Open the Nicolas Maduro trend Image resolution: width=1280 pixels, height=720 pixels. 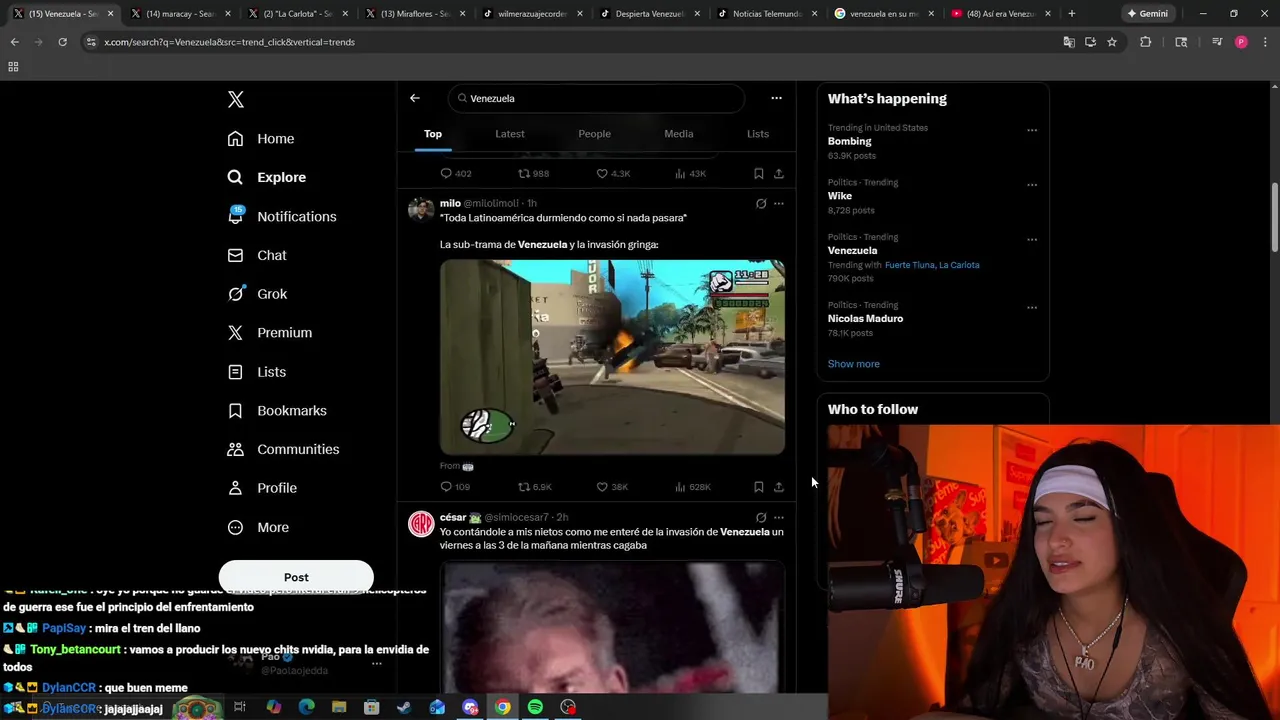pyautogui.click(x=865, y=318)
